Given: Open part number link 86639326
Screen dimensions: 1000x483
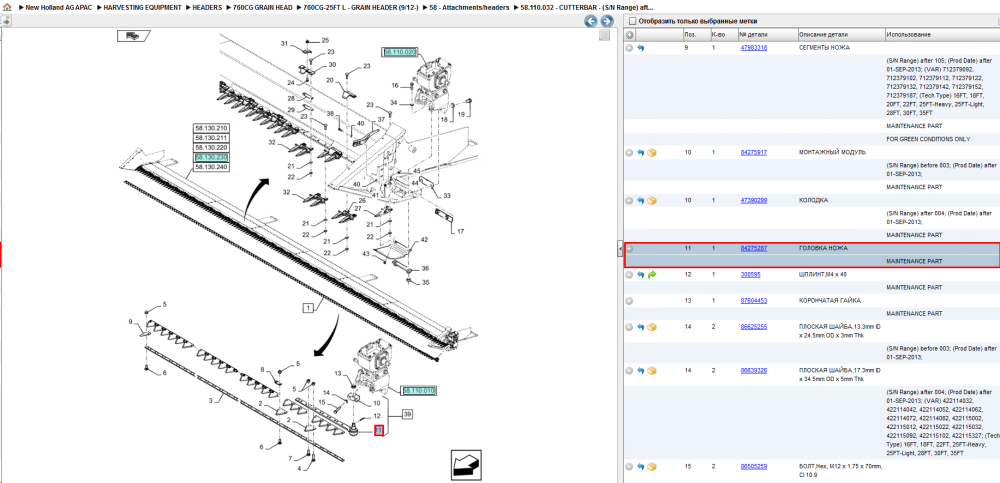Looking at the screenshot, I should pyautogui.click(x=753, y=370).
